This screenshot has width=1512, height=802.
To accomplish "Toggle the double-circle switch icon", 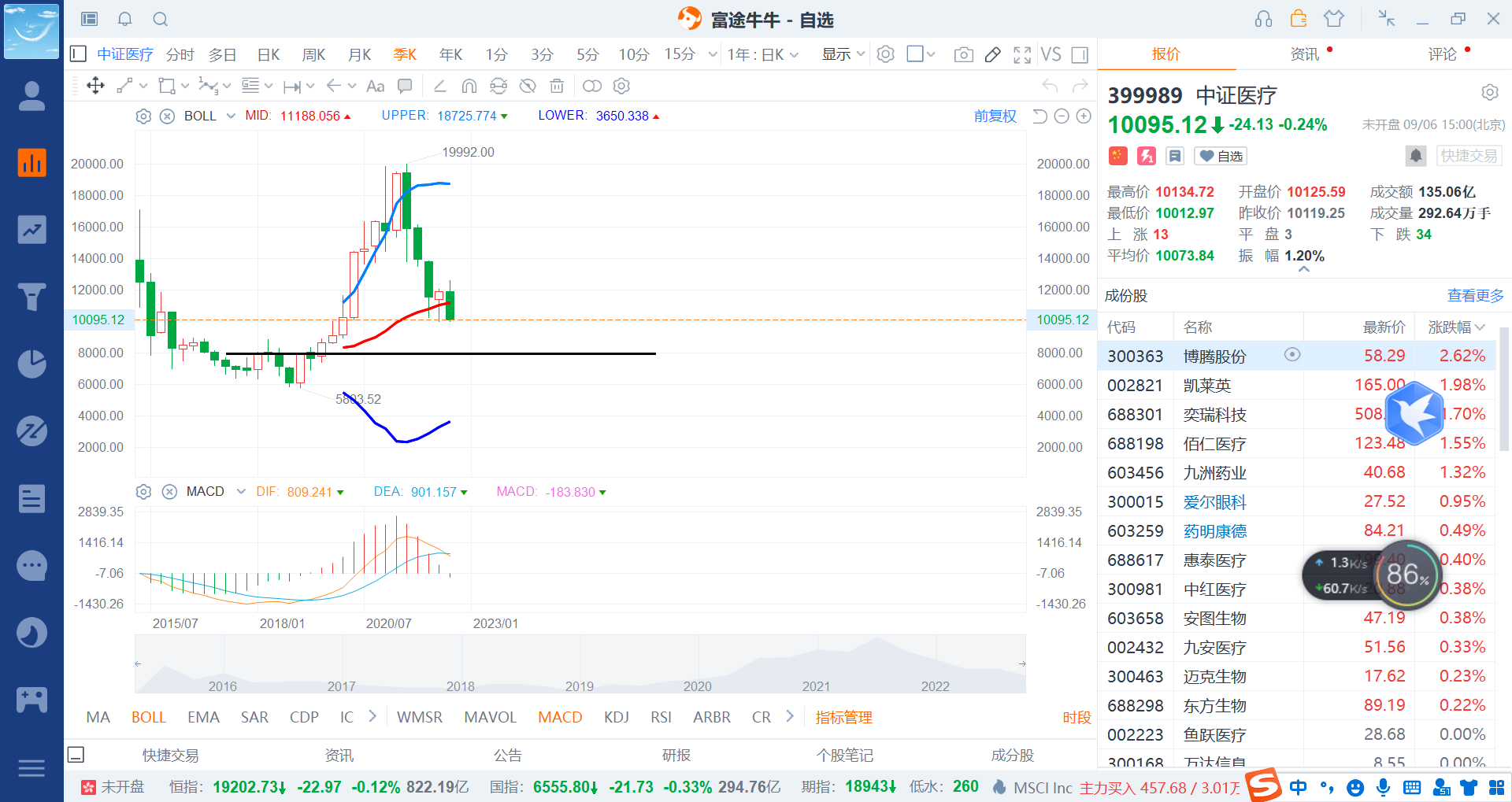I will click(x=592, y=86).
